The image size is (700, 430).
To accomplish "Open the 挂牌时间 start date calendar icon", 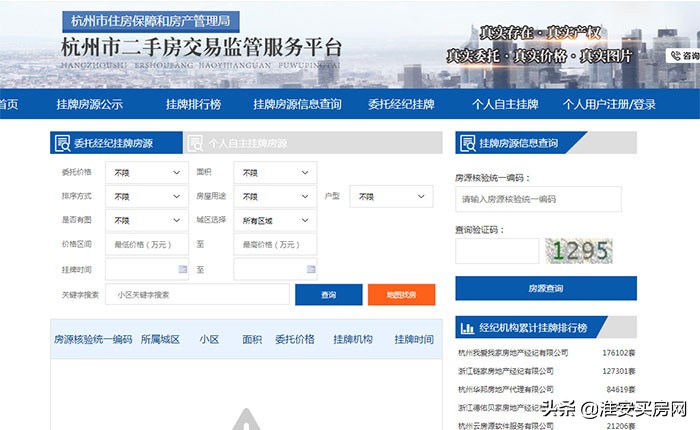I will coord(183,269).
